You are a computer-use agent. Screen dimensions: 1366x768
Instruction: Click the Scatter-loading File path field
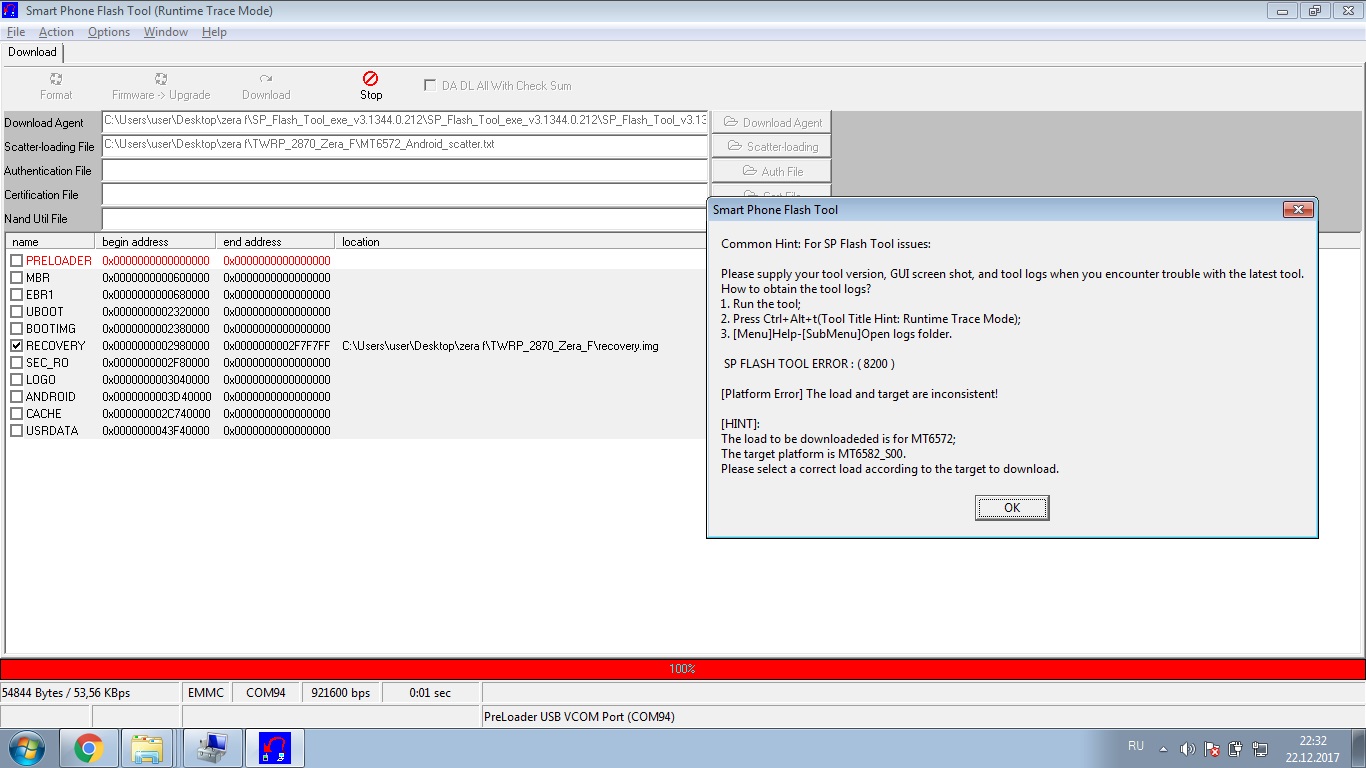(x=405, y=146)
